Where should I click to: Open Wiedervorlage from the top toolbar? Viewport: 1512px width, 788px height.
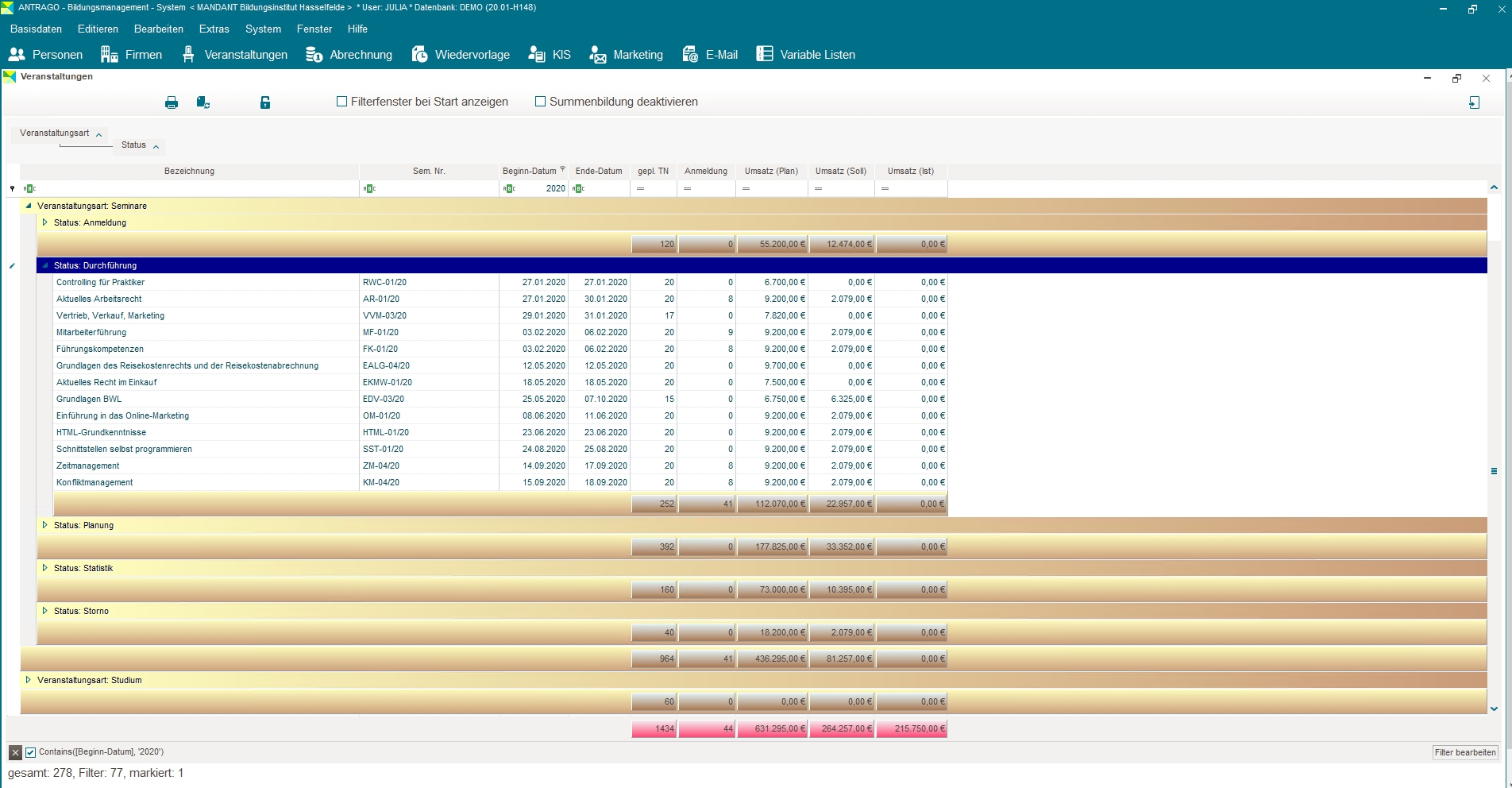tap(461, 55)
